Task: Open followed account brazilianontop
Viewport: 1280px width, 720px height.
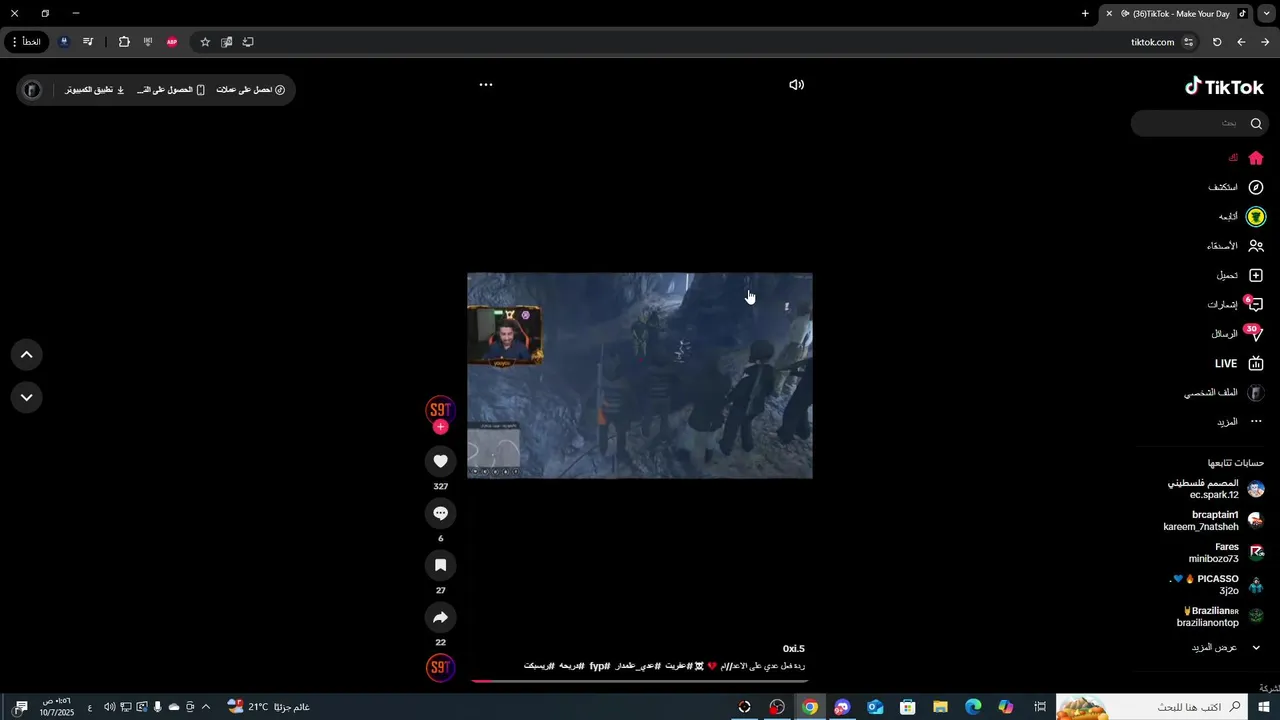Action: [1220, 617]
